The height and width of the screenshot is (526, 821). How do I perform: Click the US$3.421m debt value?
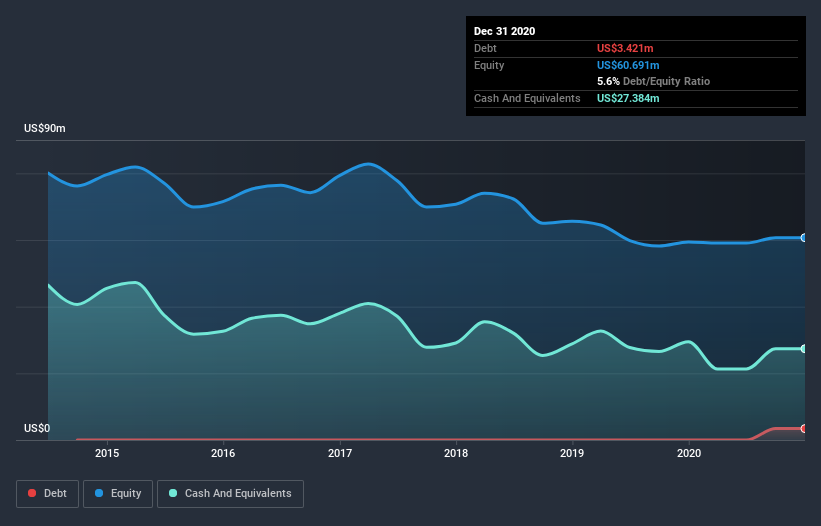tap(625, 48)
